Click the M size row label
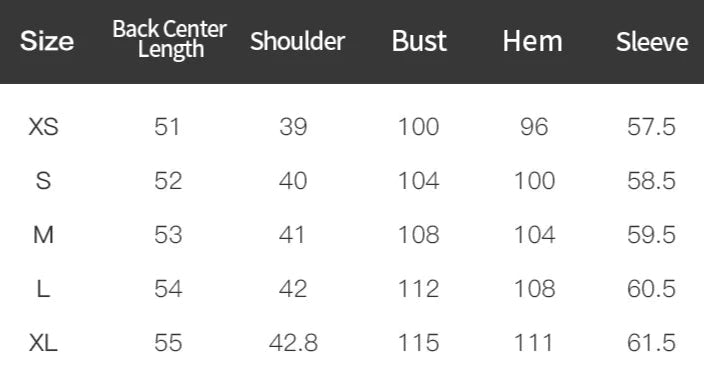Screen dimensions: 704x369 pos(43,235)
